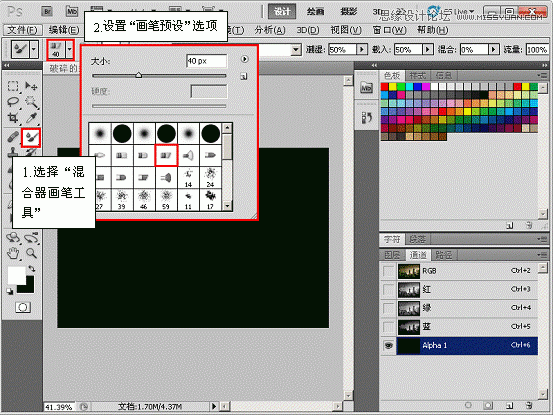Image resolution: width=553 pixels, height=415 pixels.
Task: Toggle visibility of RGB channel
Action: coord(389,271)
